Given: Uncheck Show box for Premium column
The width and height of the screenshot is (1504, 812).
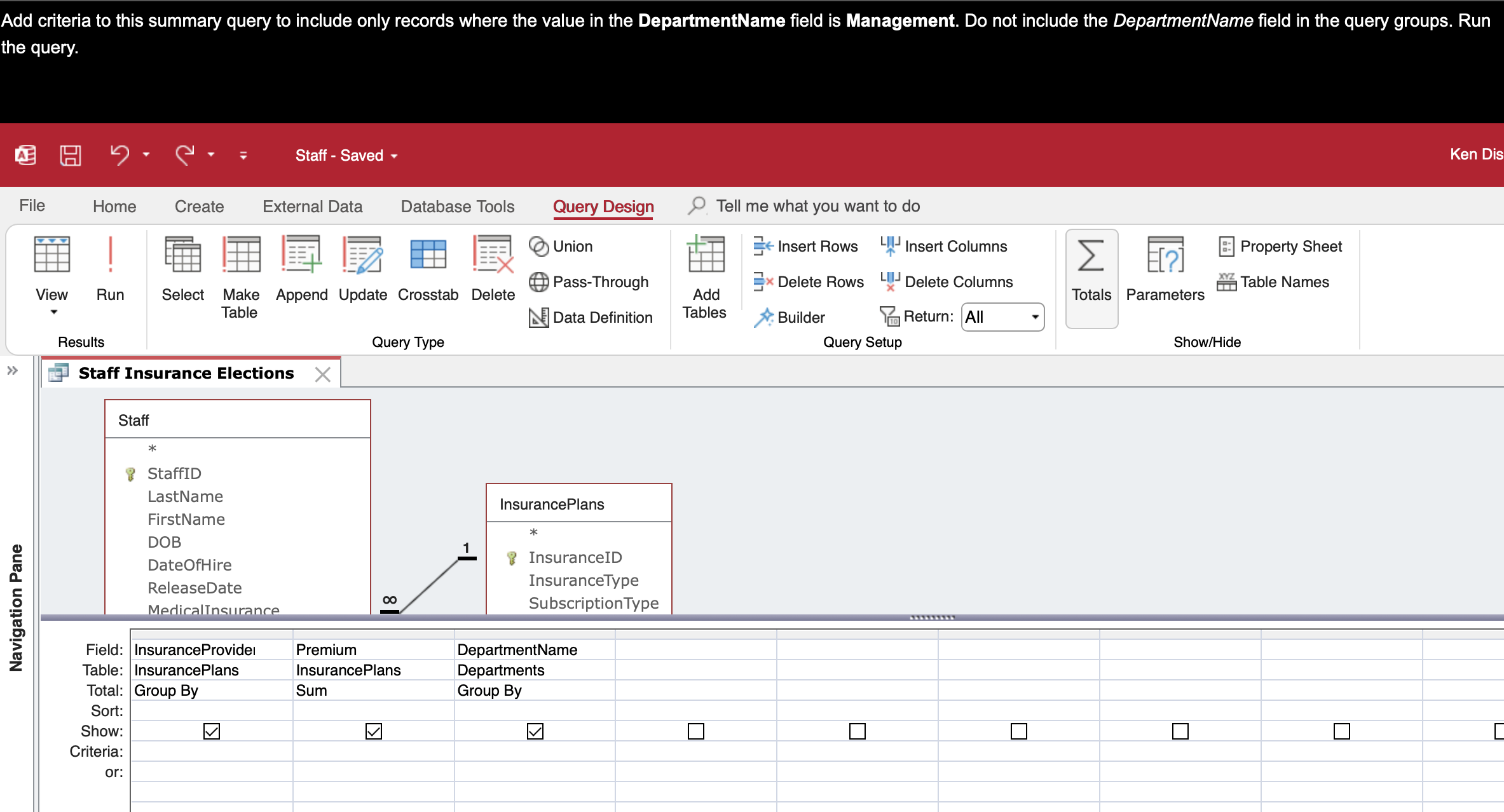Looking at the screenshot, I should (x=374, y=731).
